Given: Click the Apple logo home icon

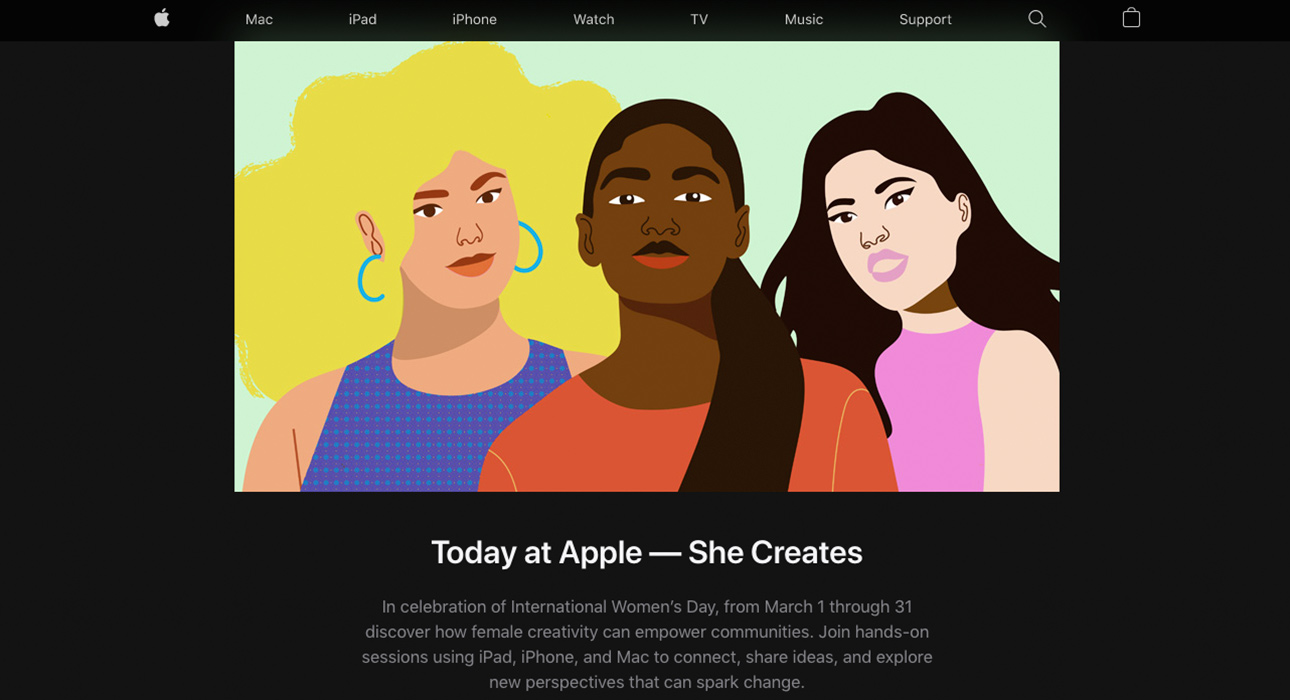Looking at the screenshot, I should 162,18.
